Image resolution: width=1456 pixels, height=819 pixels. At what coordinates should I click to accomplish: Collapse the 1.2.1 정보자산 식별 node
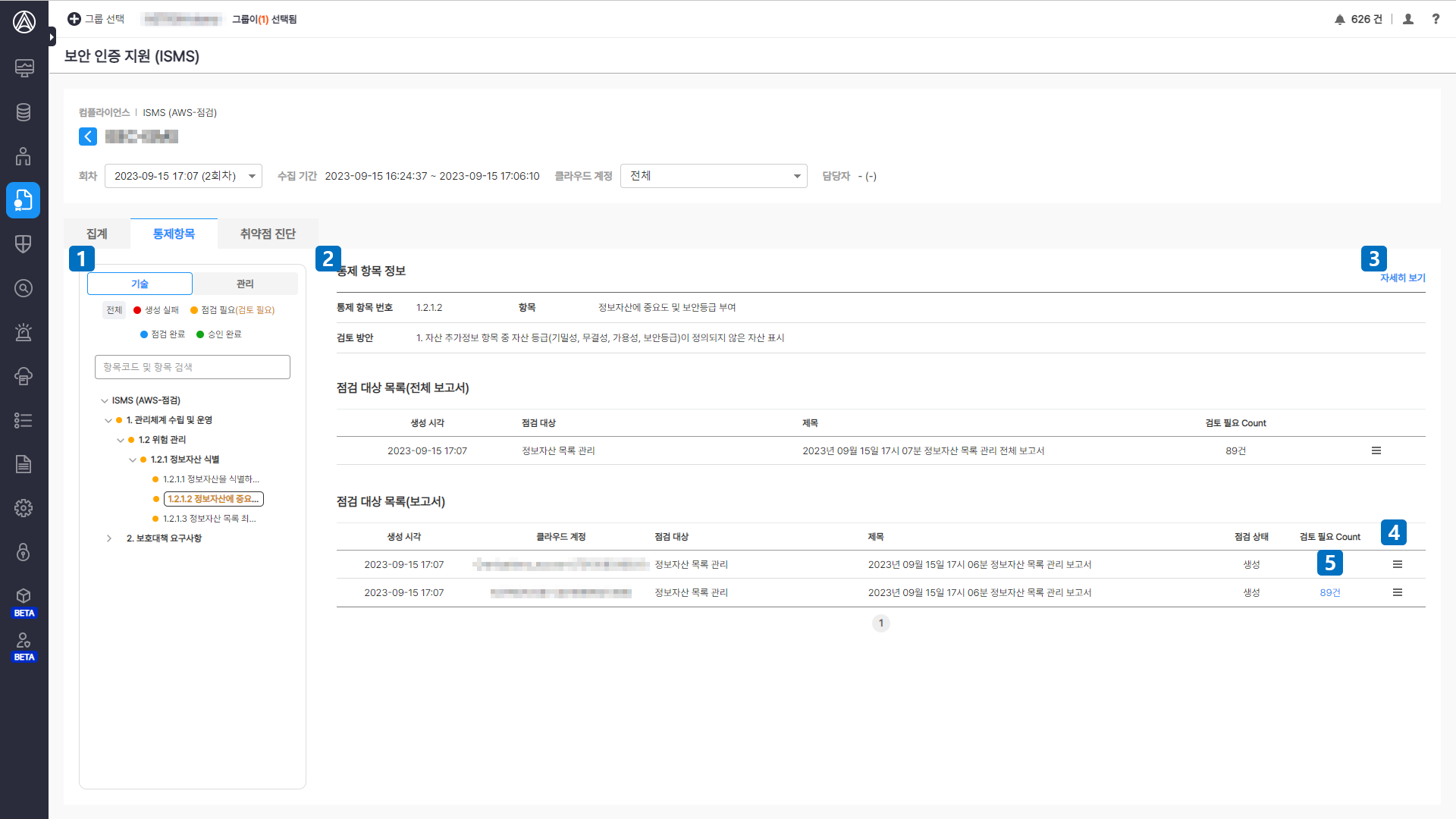[133, 460]
